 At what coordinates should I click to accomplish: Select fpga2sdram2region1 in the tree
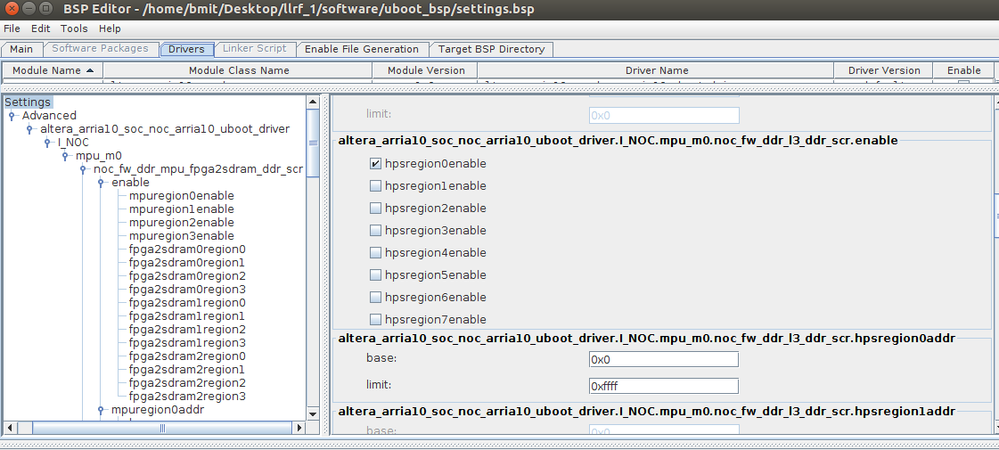[187, 370]
